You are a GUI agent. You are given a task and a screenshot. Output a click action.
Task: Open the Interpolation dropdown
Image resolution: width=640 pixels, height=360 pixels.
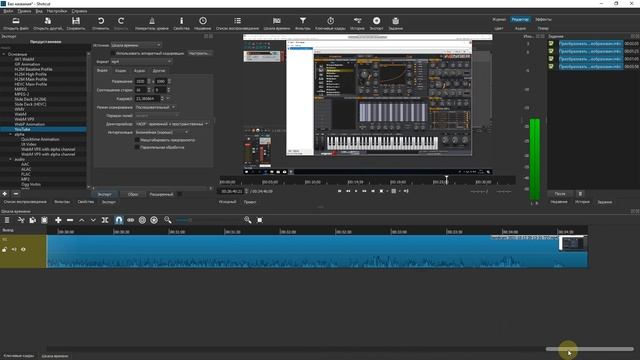[x=162, y=132]
